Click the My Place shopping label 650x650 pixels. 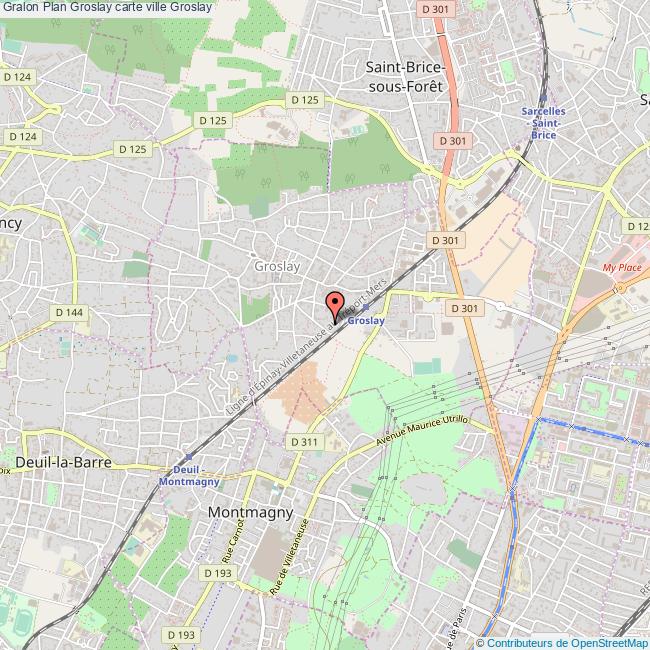pos(621,268)
